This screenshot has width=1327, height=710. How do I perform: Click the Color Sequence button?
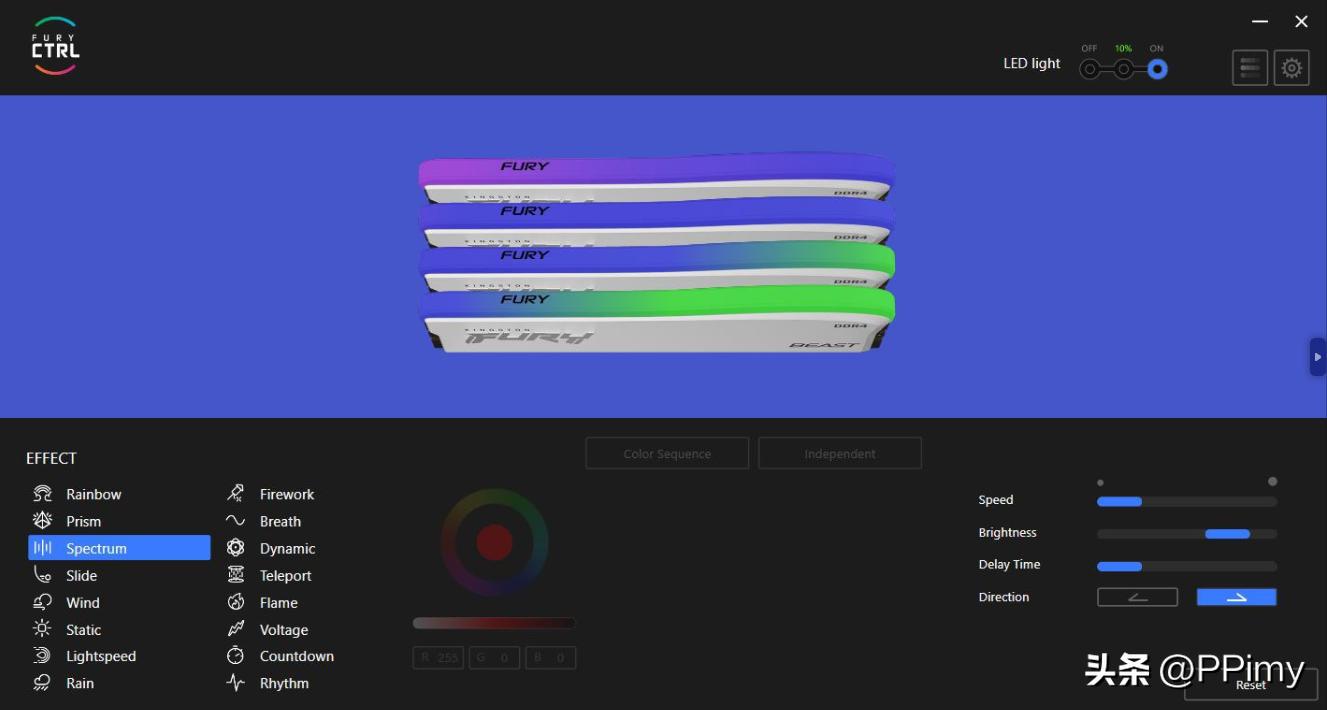coord(667,453)
